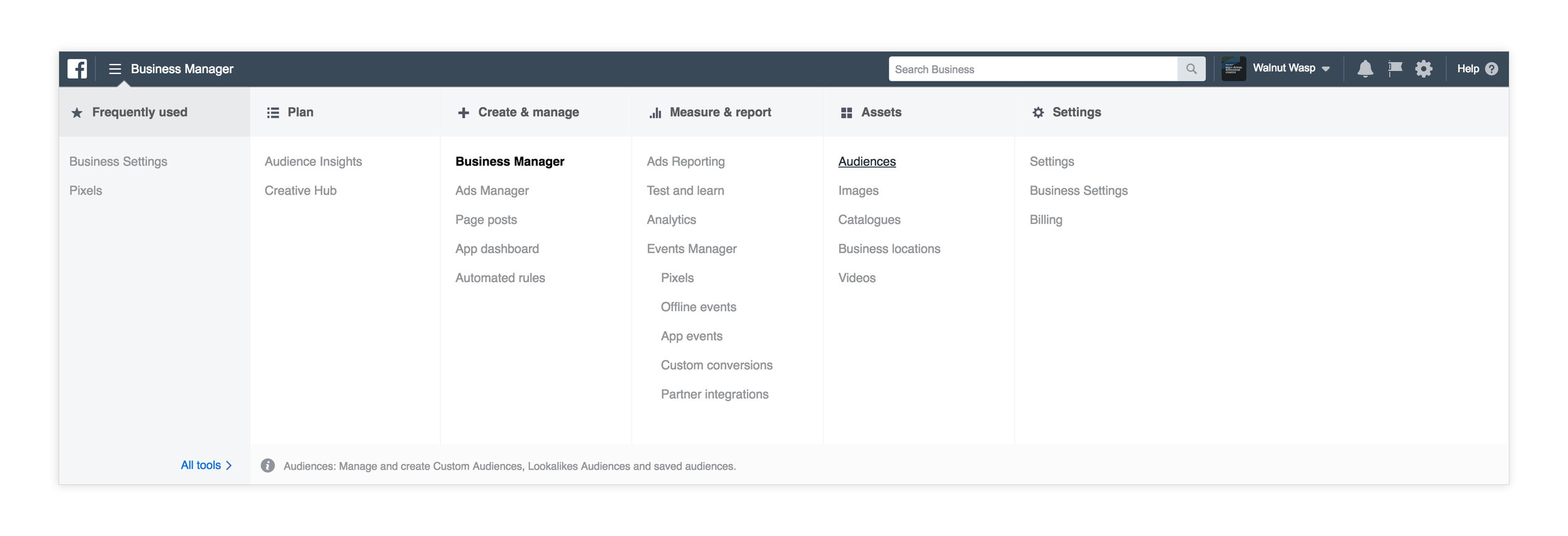Open Ads Manager
Screen dimensions: 1568x536
(x=492, y=191)
